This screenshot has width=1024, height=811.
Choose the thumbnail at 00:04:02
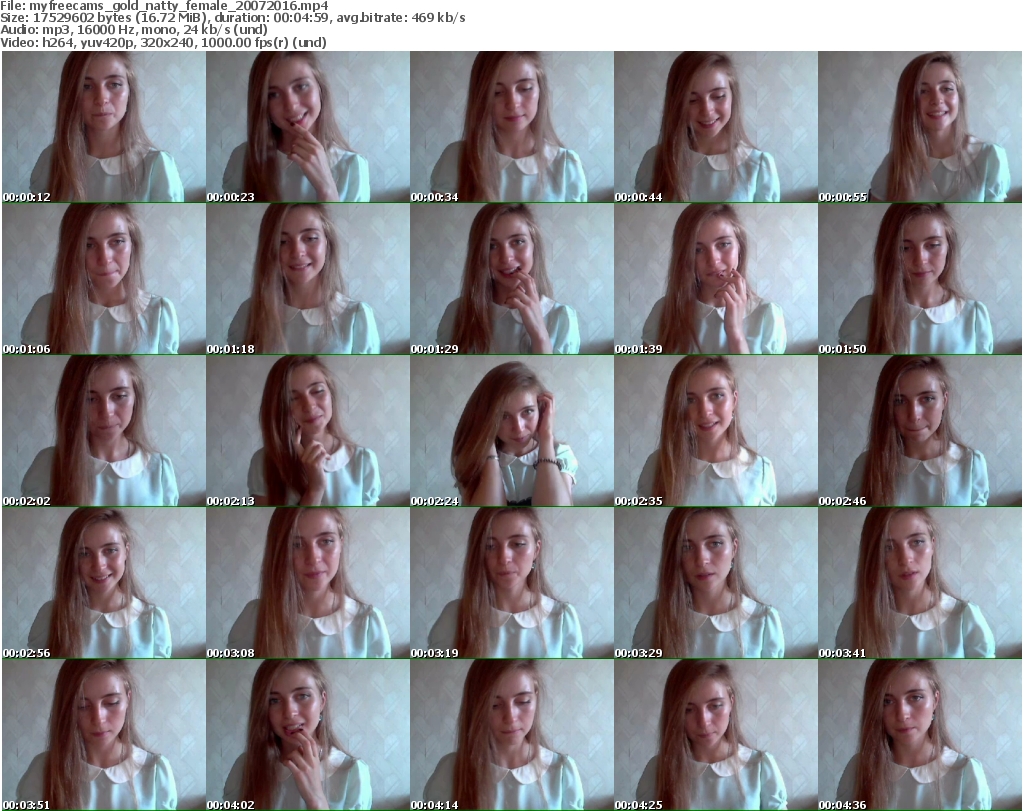coord(308,735)
